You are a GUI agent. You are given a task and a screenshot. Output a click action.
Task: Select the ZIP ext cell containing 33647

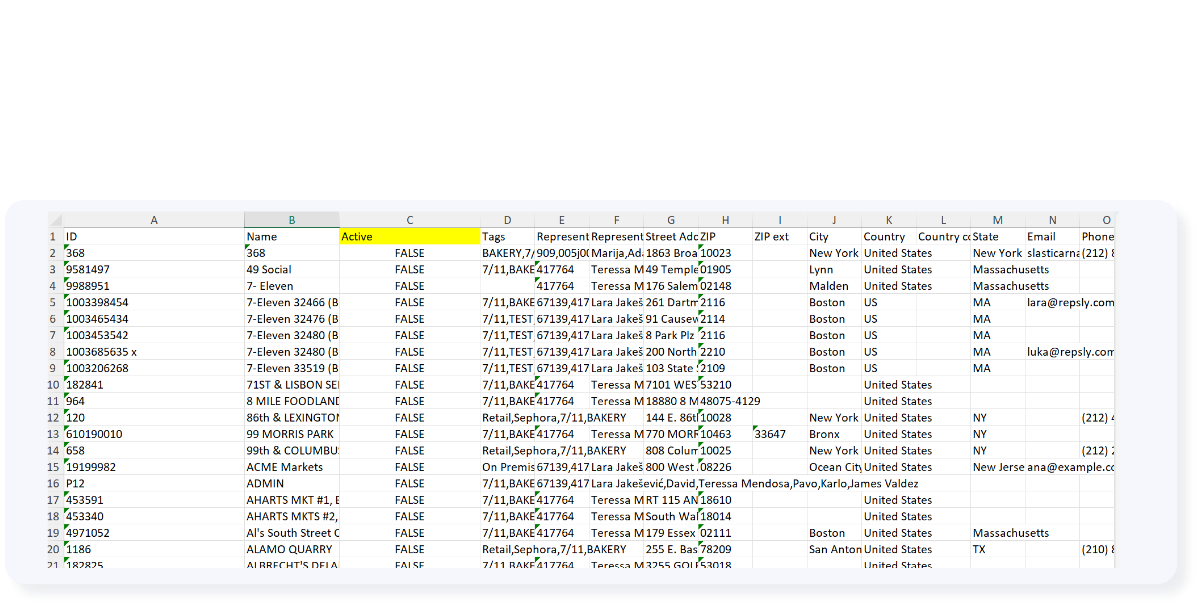[779, 434]
